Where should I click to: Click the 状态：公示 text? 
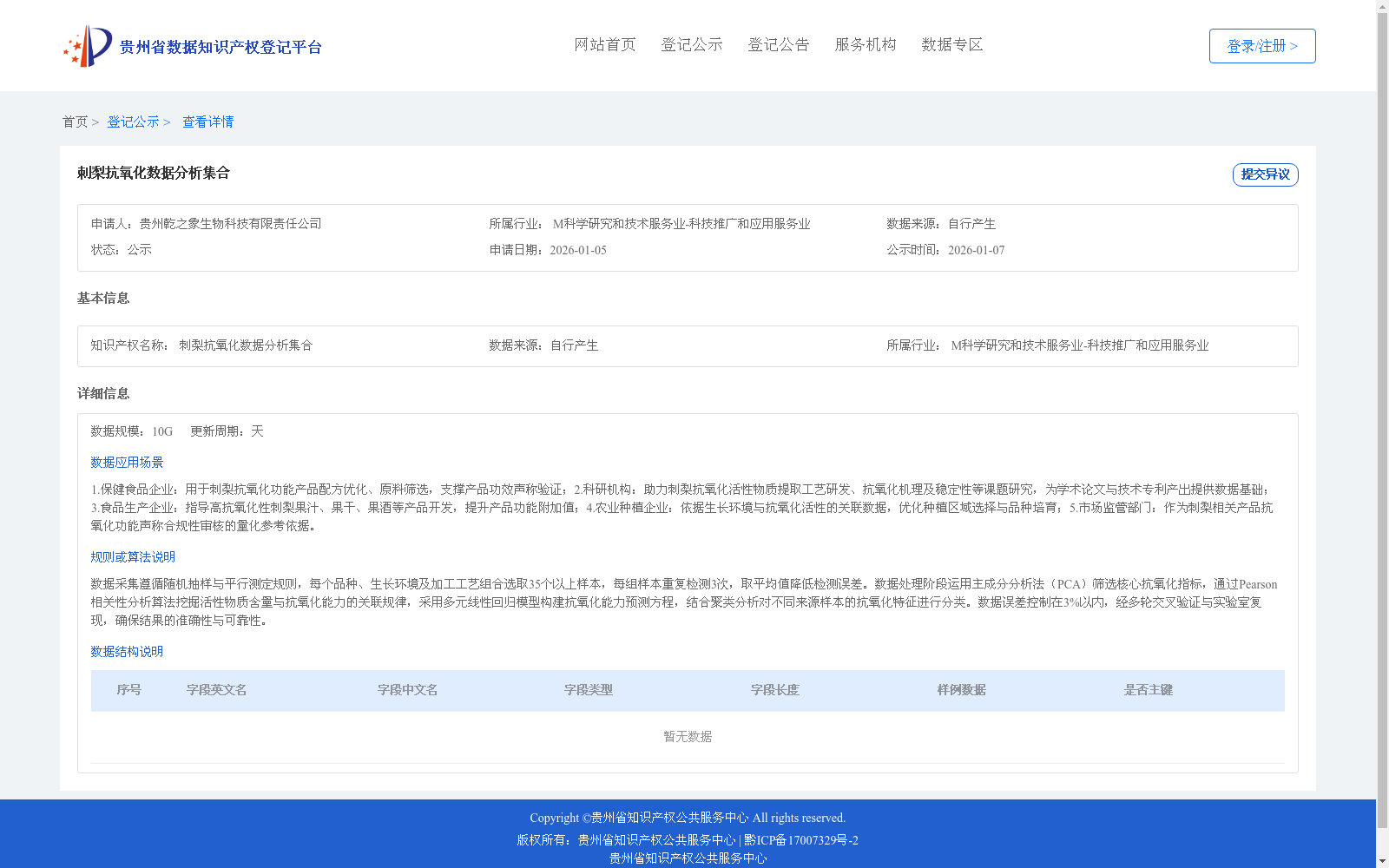(122, 250)
